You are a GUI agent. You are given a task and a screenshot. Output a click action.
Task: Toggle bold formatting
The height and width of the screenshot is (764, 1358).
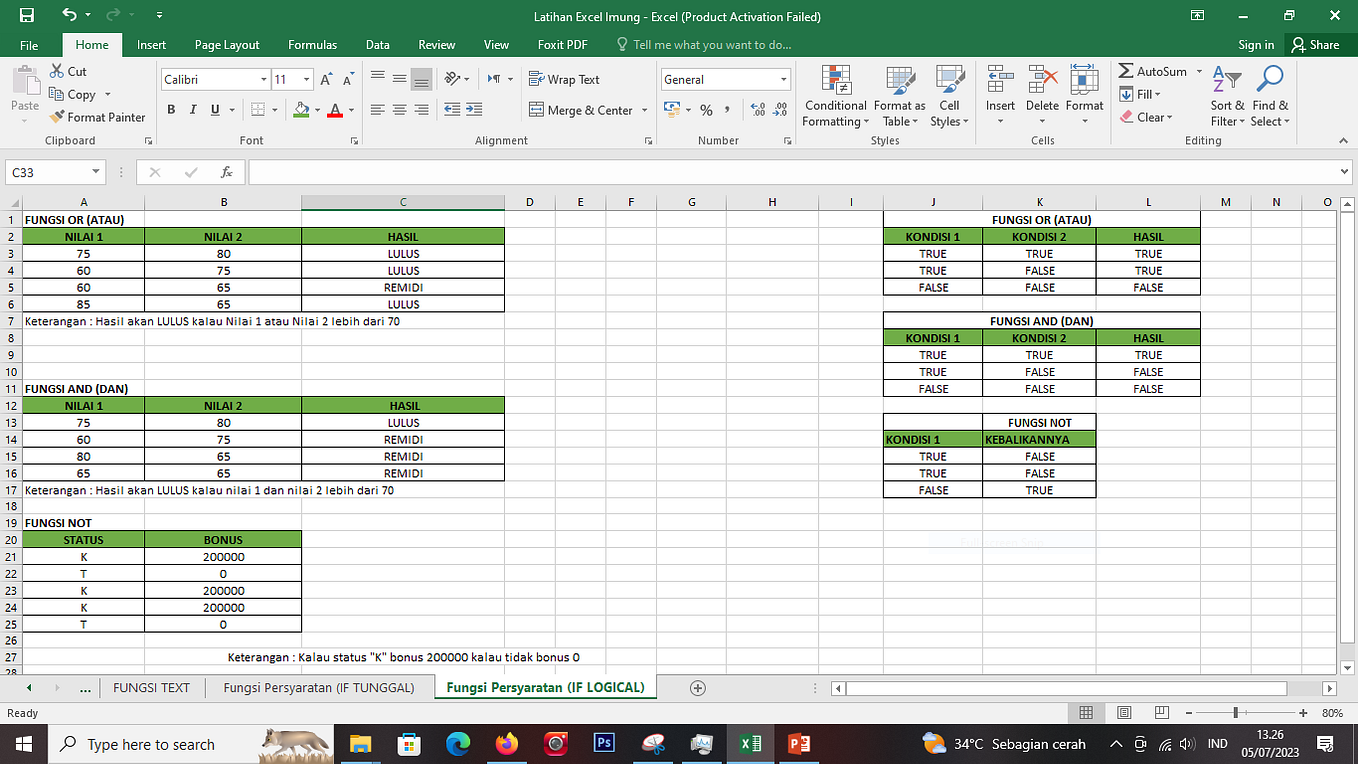pyautogui.click(x=170, y=110)
